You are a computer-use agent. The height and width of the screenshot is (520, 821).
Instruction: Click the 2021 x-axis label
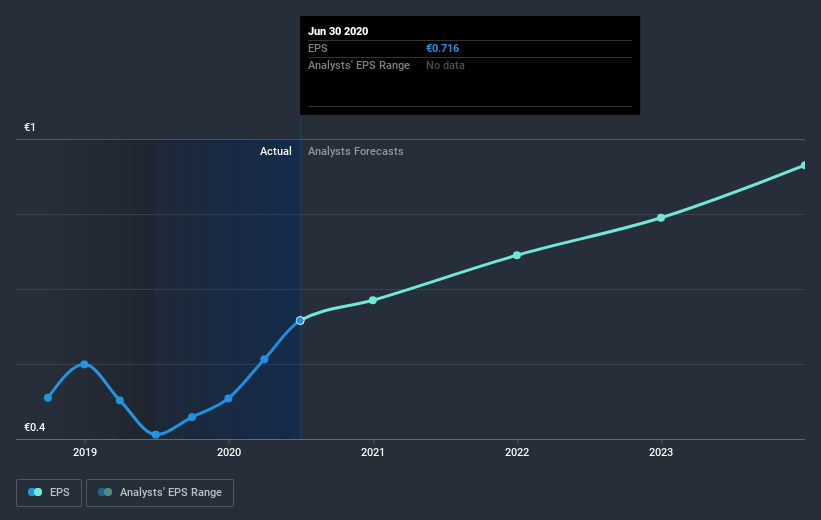coord(373,452)
